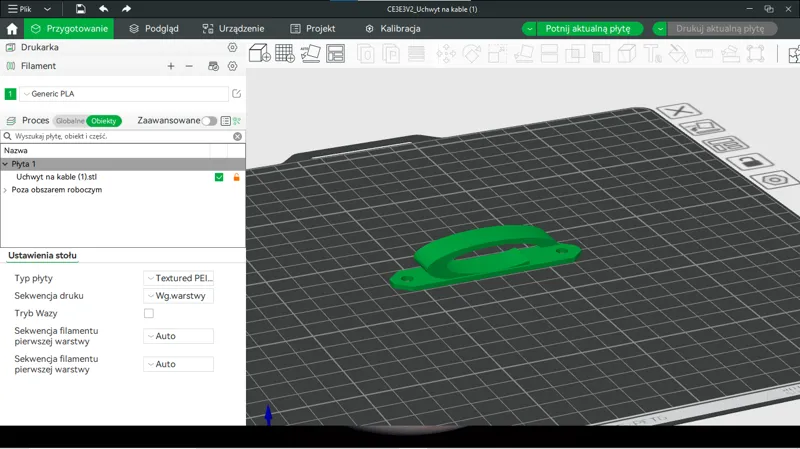Click the Split to parts icon
800x449 pixels.
point(391,54)
